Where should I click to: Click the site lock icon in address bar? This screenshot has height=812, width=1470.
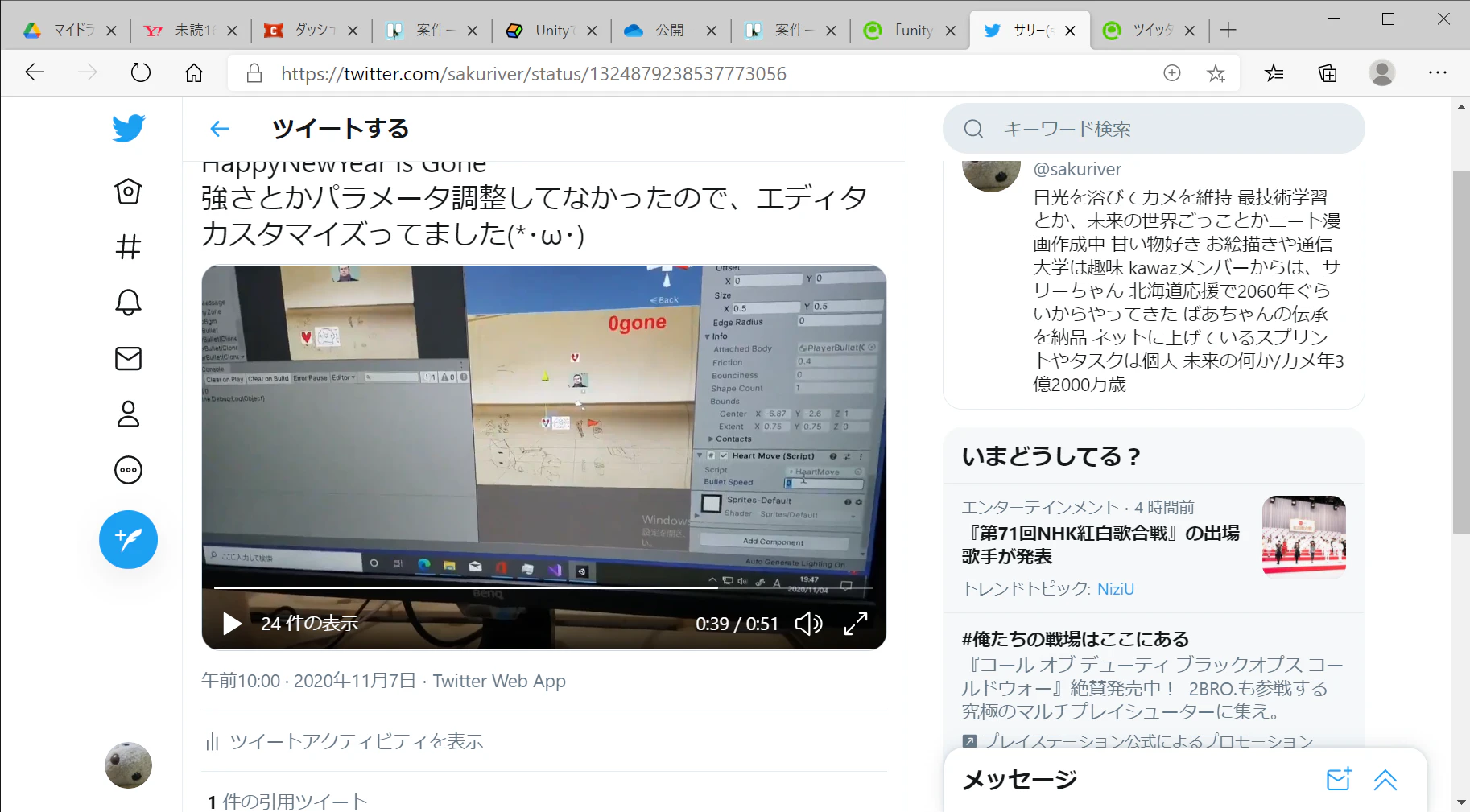tap(254, 73)
